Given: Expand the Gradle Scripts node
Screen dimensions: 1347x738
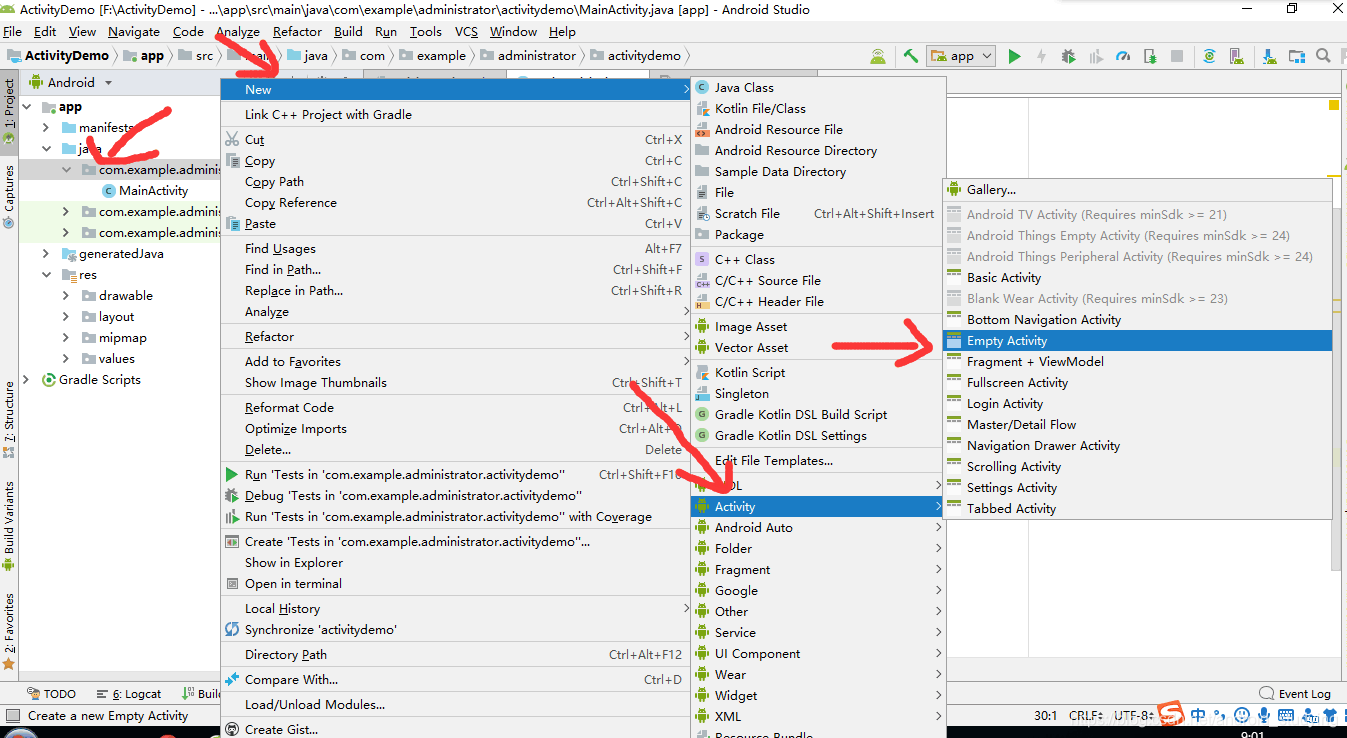Looking at the screenshot, I should pos(27,380).
